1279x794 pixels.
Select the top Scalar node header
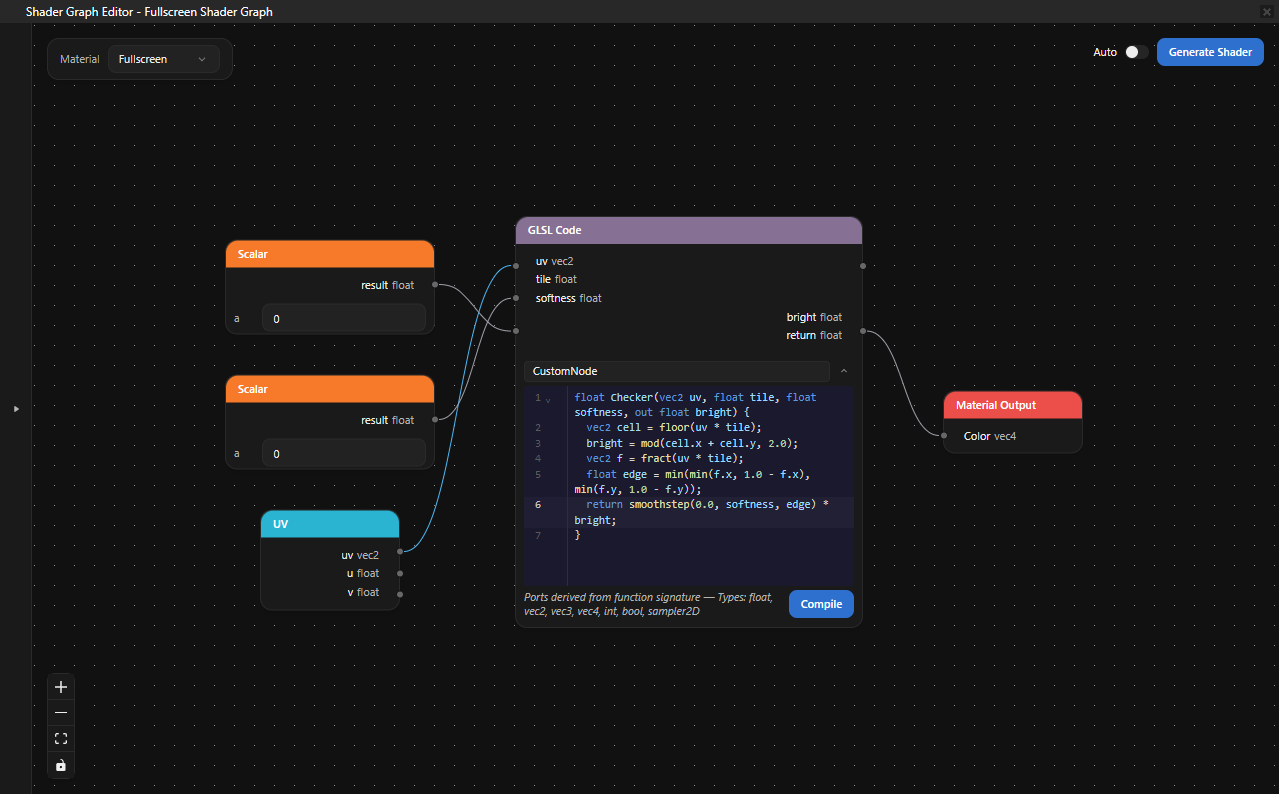click(330, 254)
